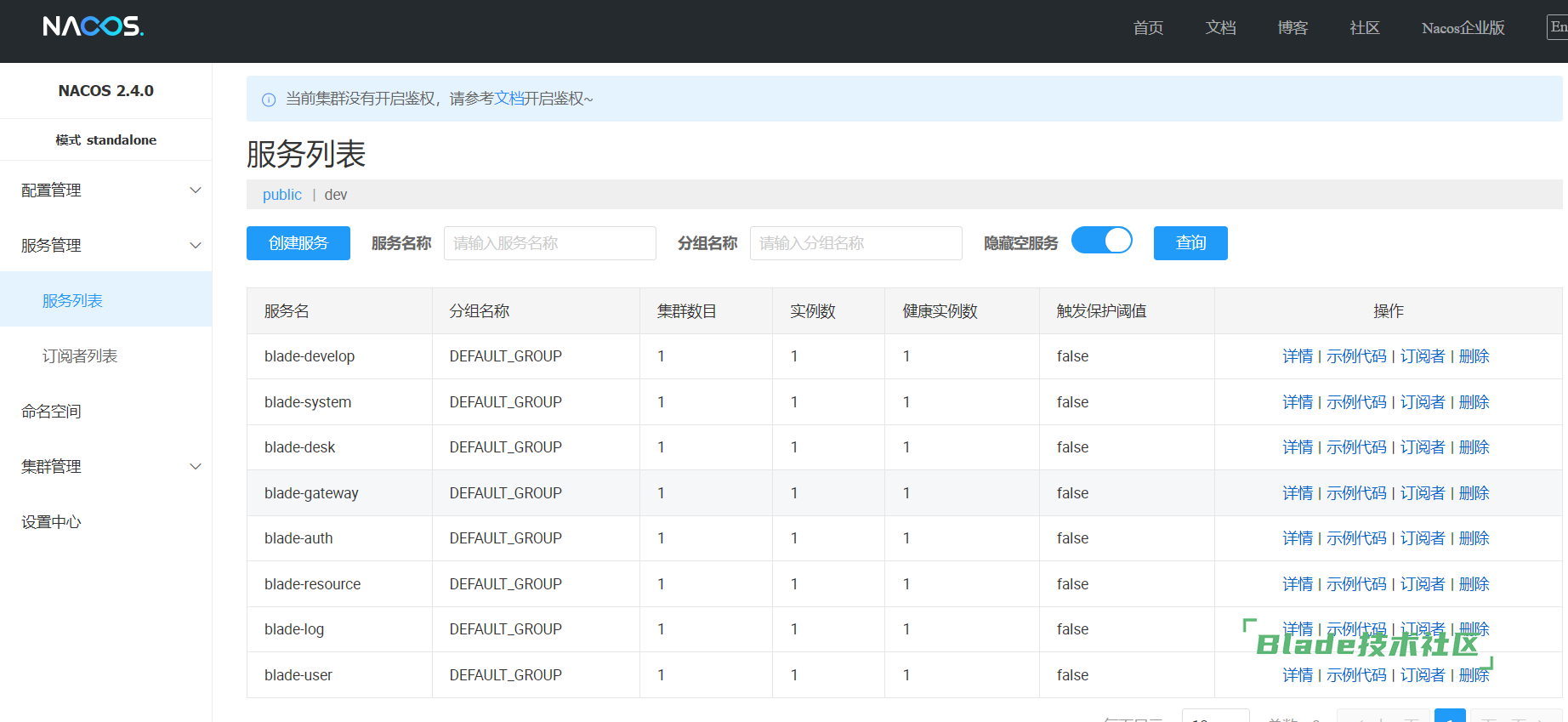
Task: Open 详情 for blade-gateway
Action: pyautogui.click(x=1298, y=493)
